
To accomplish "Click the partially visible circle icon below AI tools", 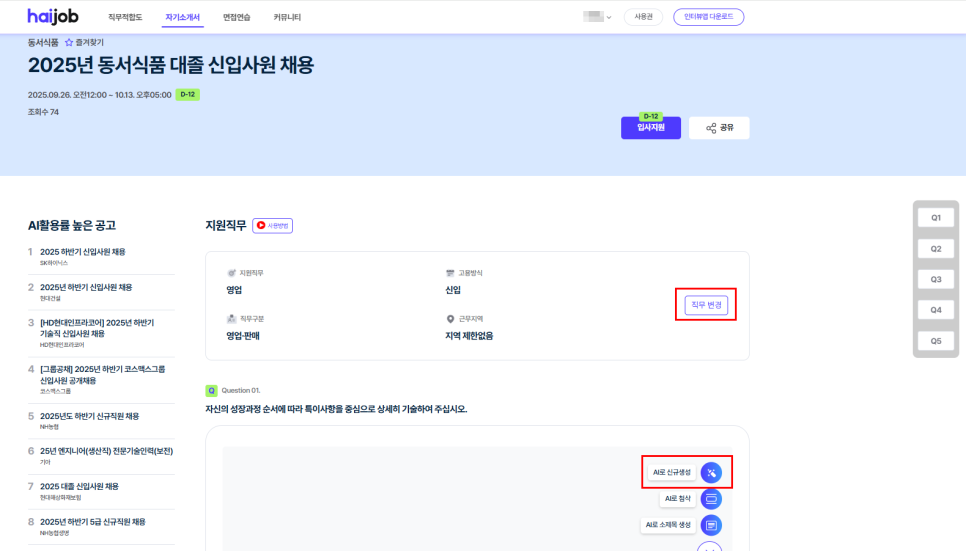I will (x=710, y=546).
